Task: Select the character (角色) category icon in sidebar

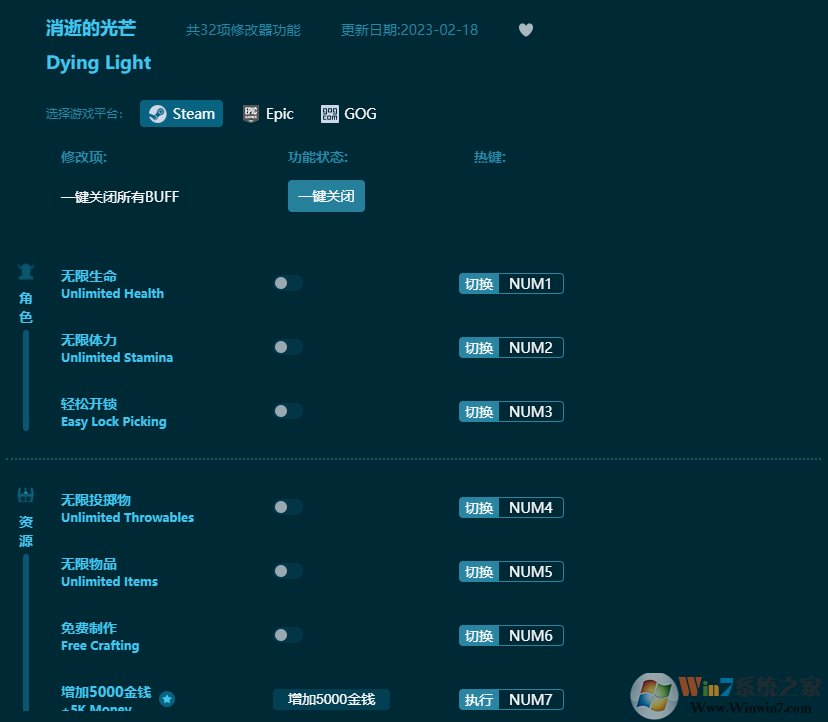Action: (25, 270)
